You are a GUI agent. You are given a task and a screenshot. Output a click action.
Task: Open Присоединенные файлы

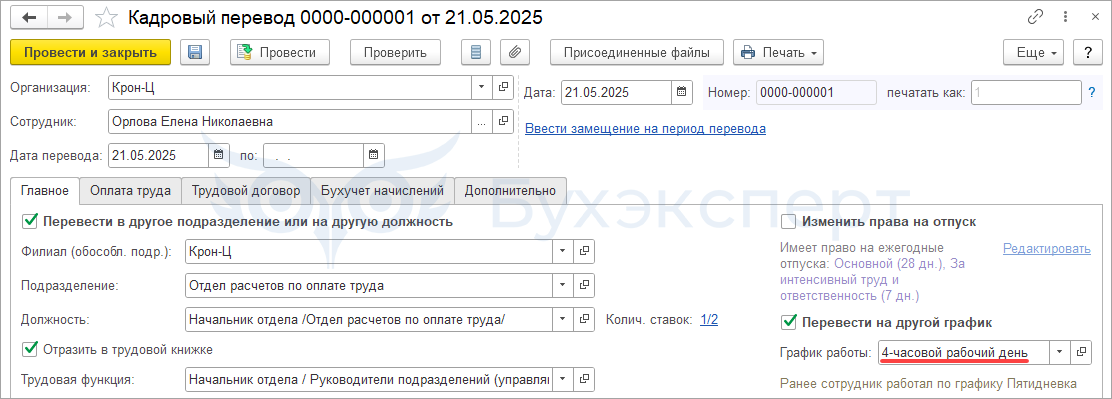point(637,52)
